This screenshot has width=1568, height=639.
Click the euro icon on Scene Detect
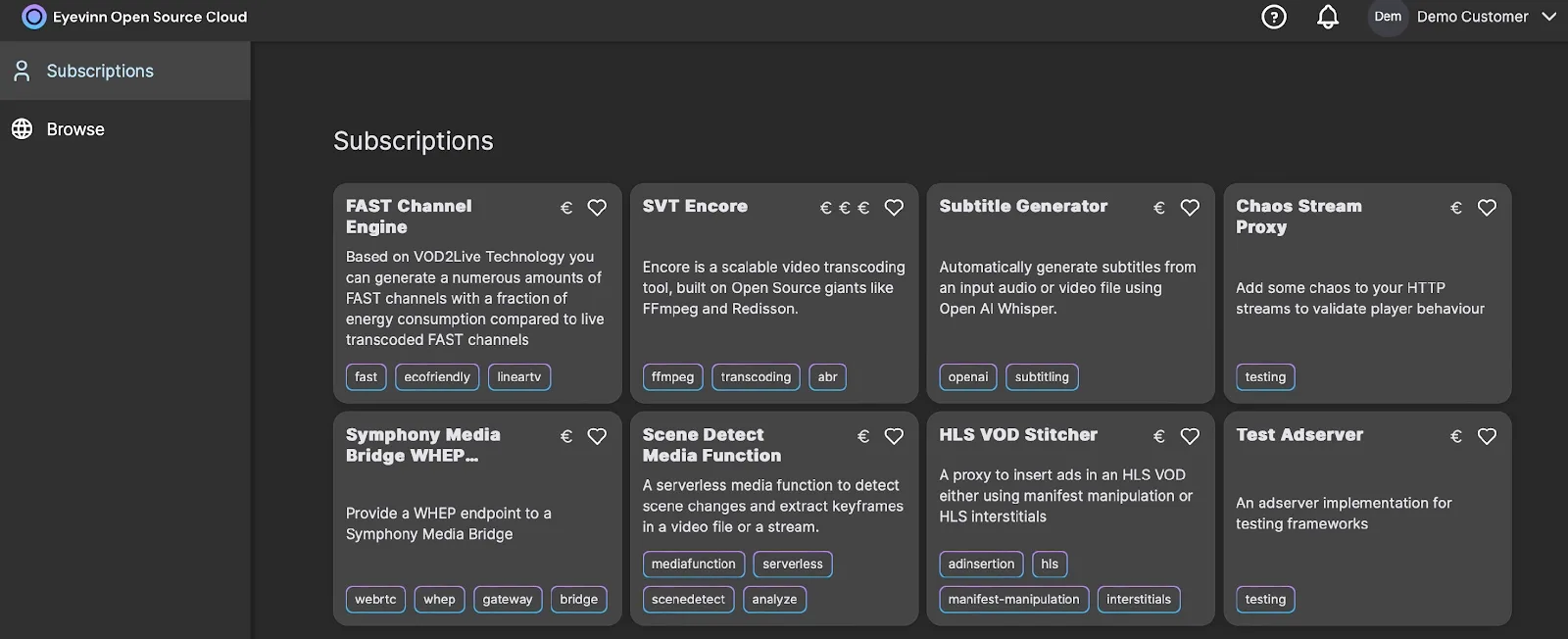point(863,436)
